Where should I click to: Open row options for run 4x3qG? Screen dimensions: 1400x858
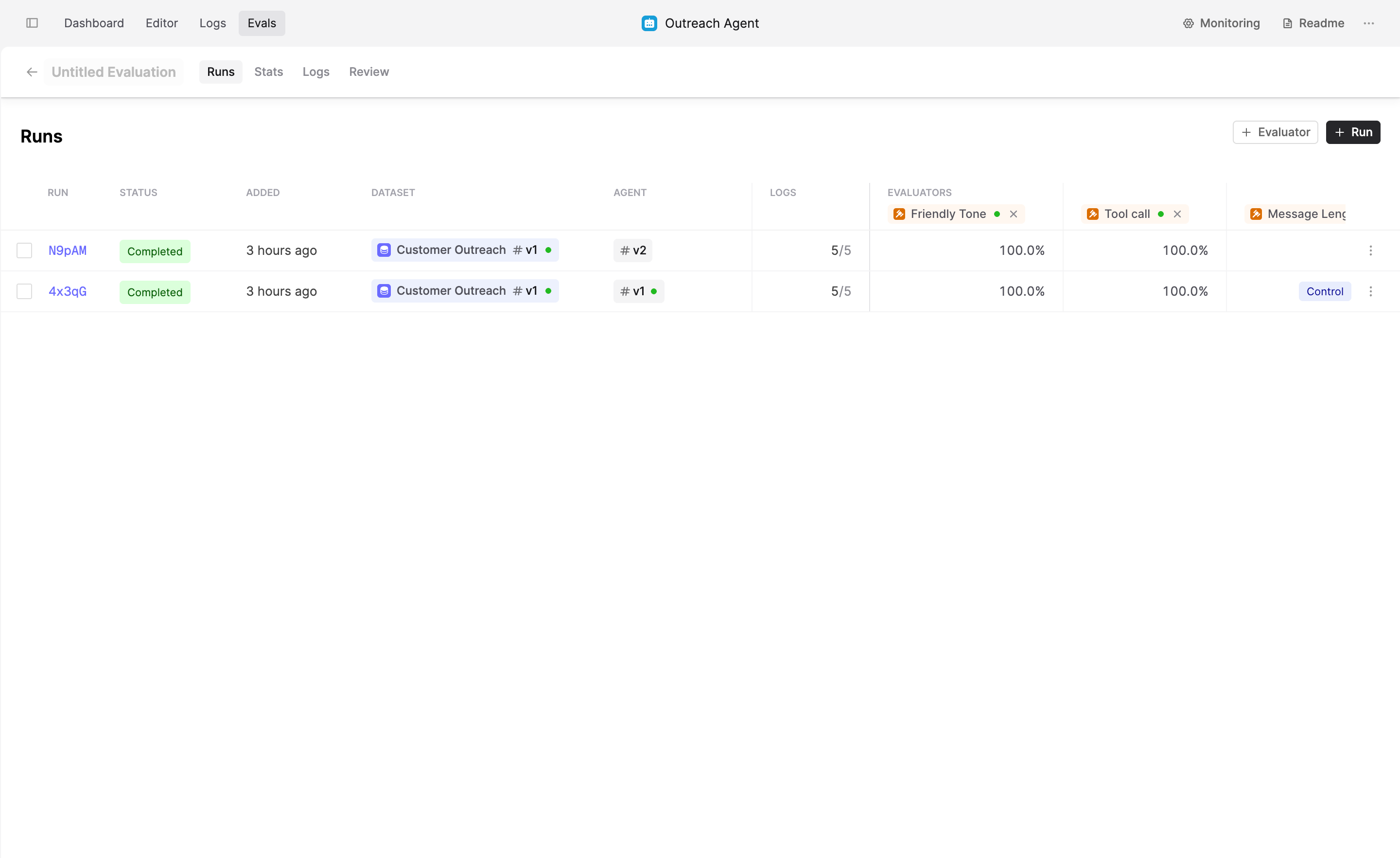pos(1370,291)
